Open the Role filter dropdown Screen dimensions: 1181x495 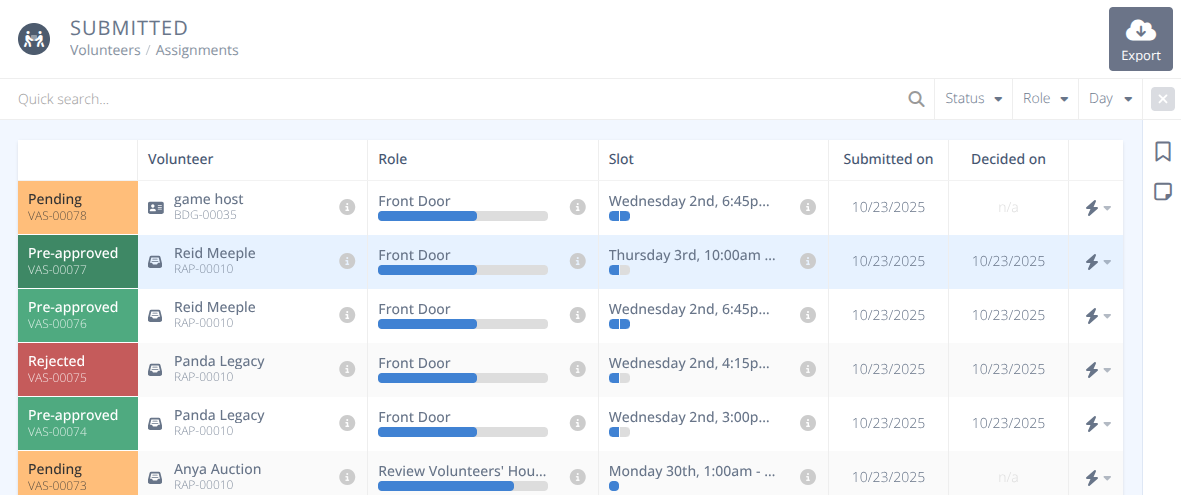[1046, 99]
